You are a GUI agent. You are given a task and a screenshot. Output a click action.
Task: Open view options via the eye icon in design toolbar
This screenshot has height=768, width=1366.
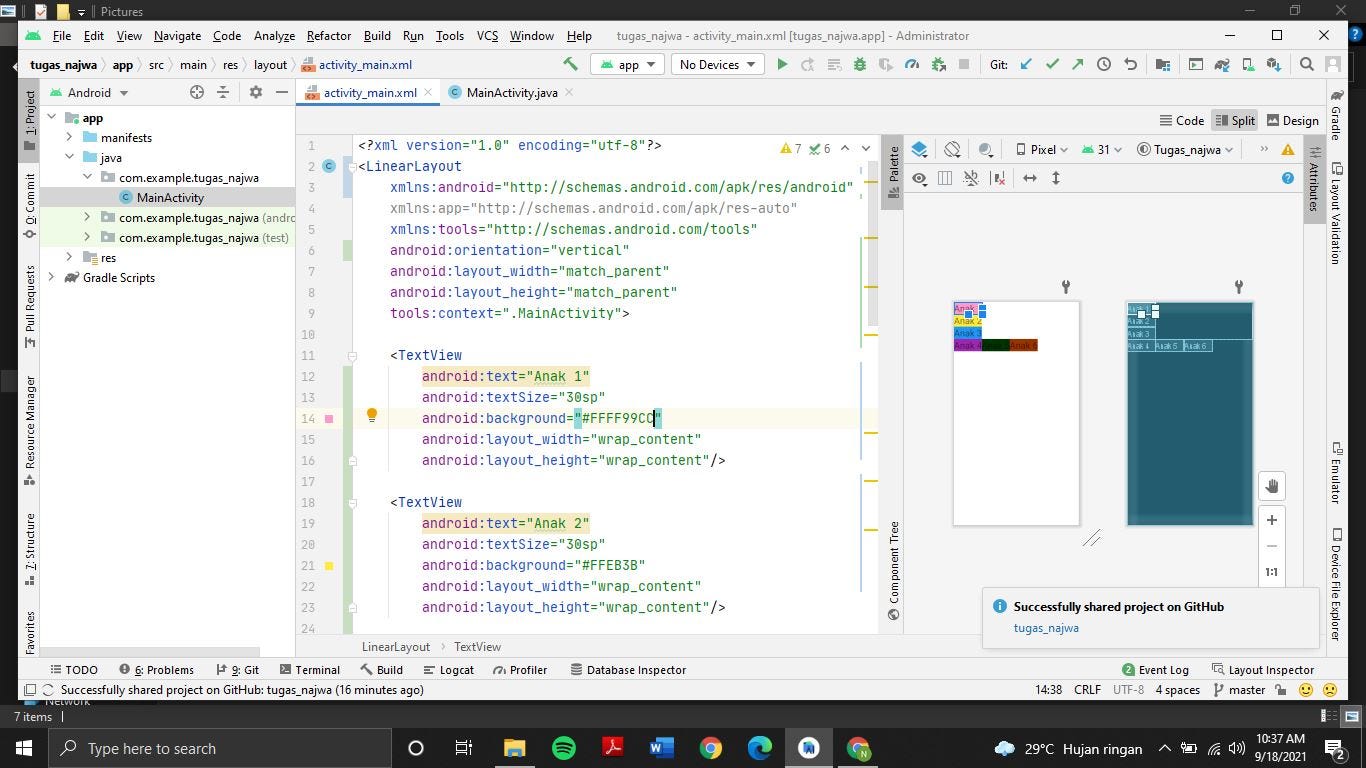[x=919, y=178]
